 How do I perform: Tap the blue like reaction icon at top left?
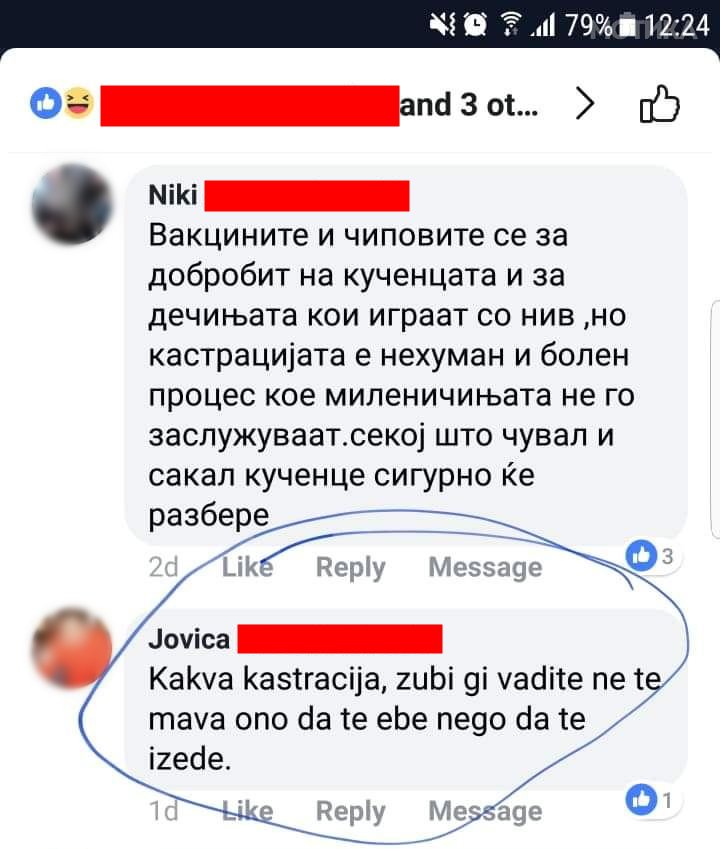(46, 103)
